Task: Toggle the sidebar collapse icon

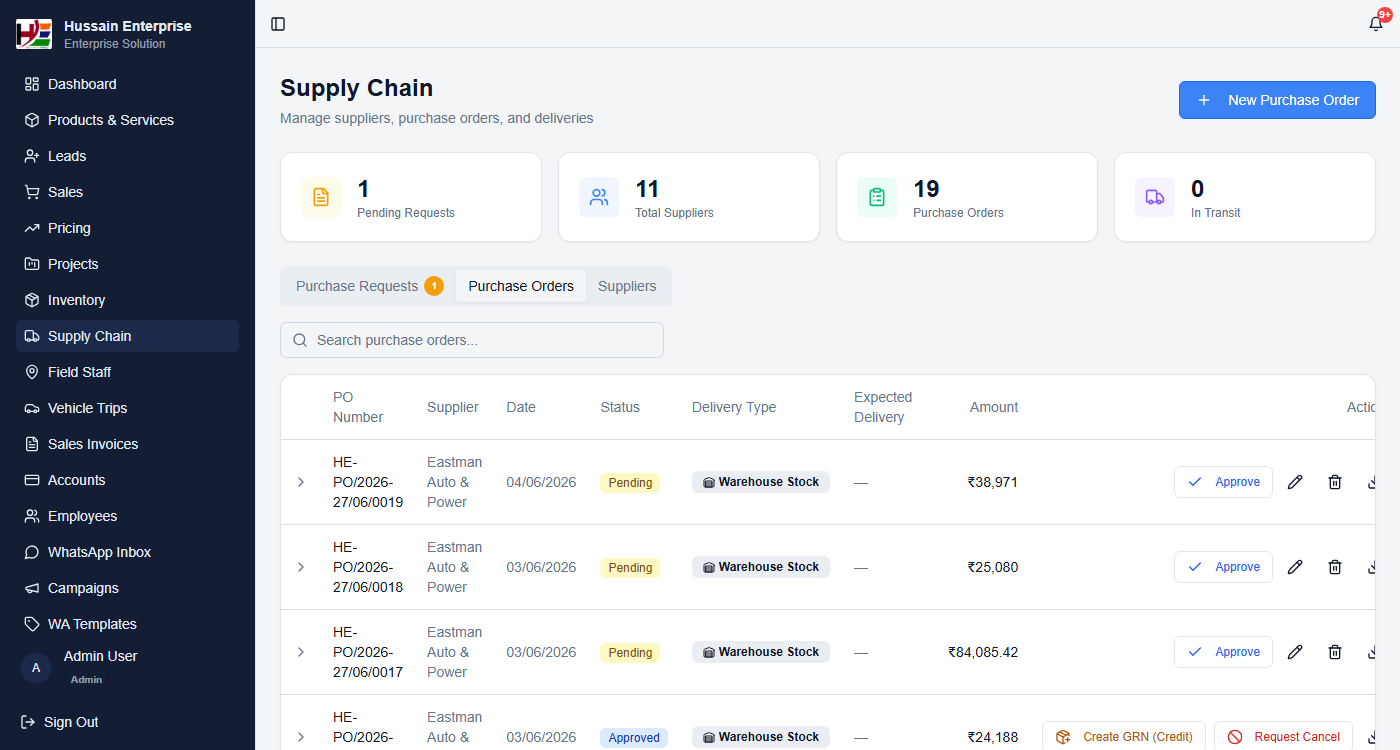Action: click(278, 24)
